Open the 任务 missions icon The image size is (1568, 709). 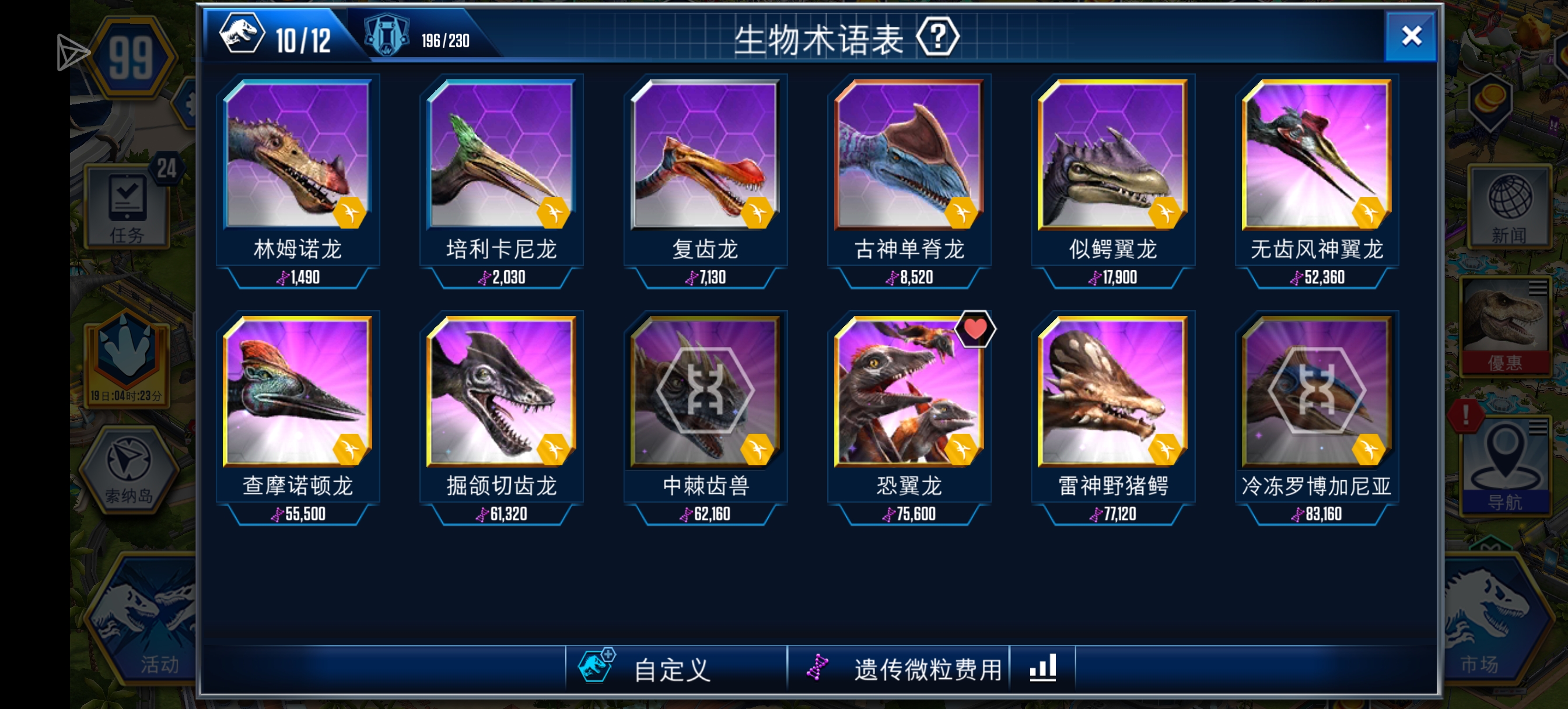[127, 208]
